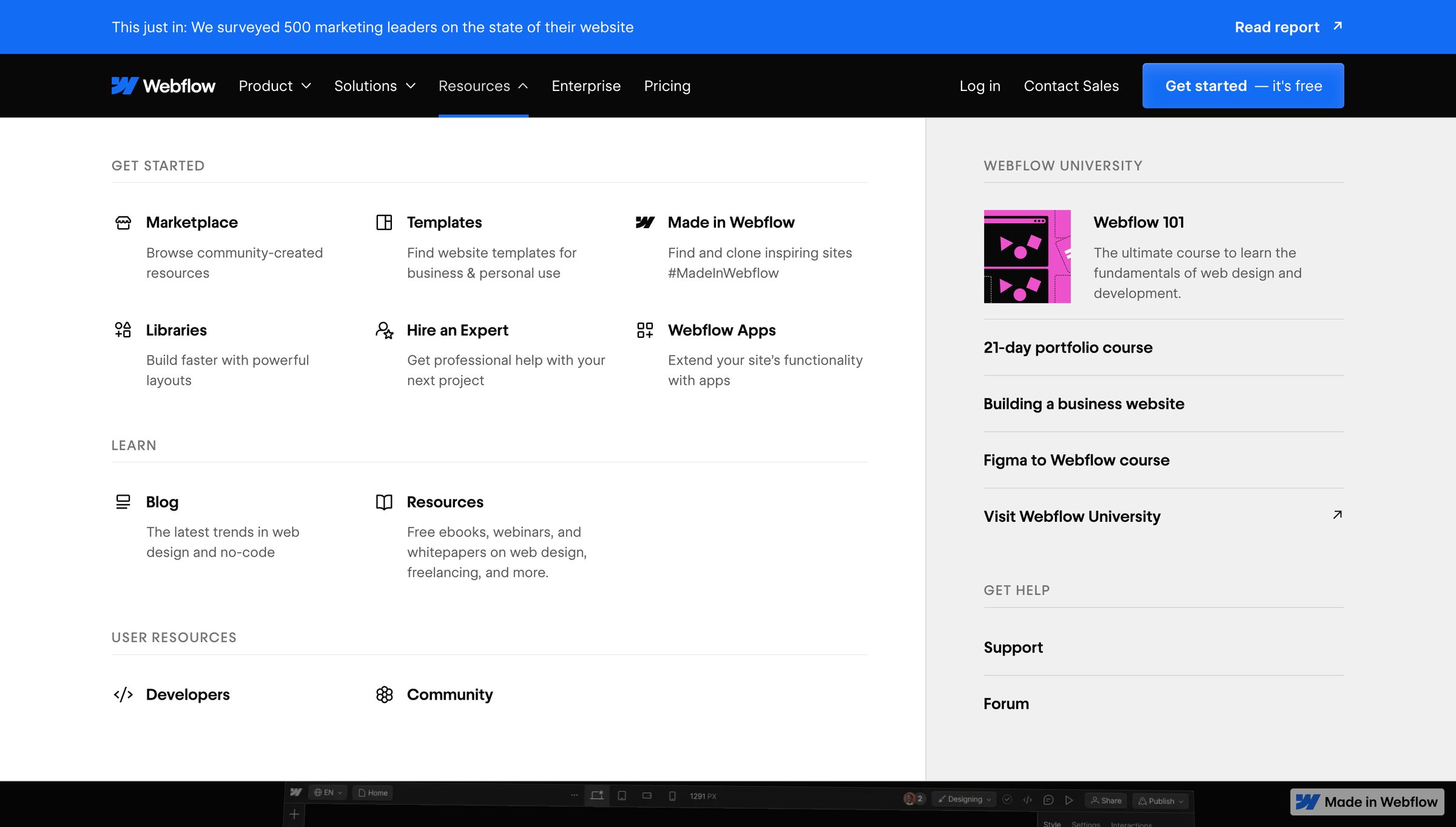This screenshot has width=1456, height=827.
Task: Click the open-book Resources icon
Action: (x=384, y=502)
